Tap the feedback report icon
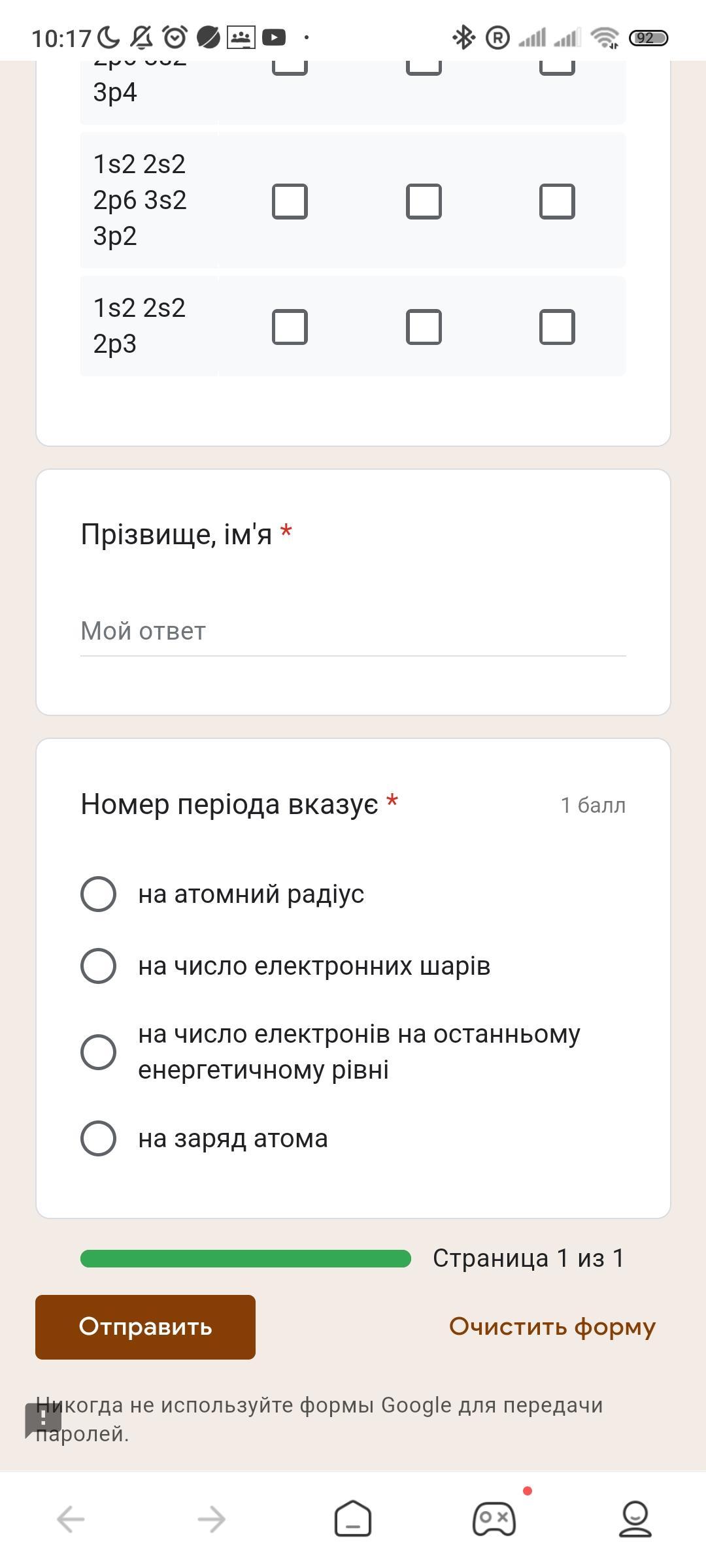The width and height of the screenshot is (706, 1568). 43,1418
